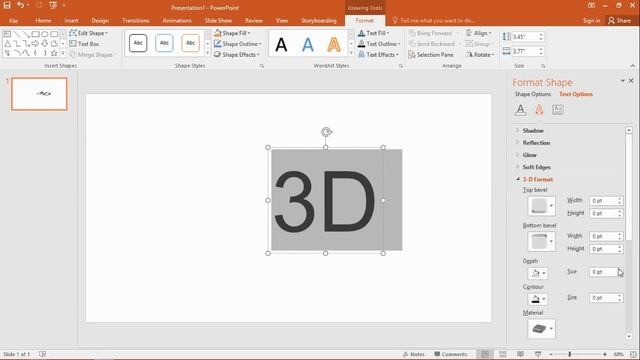
Task: Open Comments from status bar
Action: point(450,354)
